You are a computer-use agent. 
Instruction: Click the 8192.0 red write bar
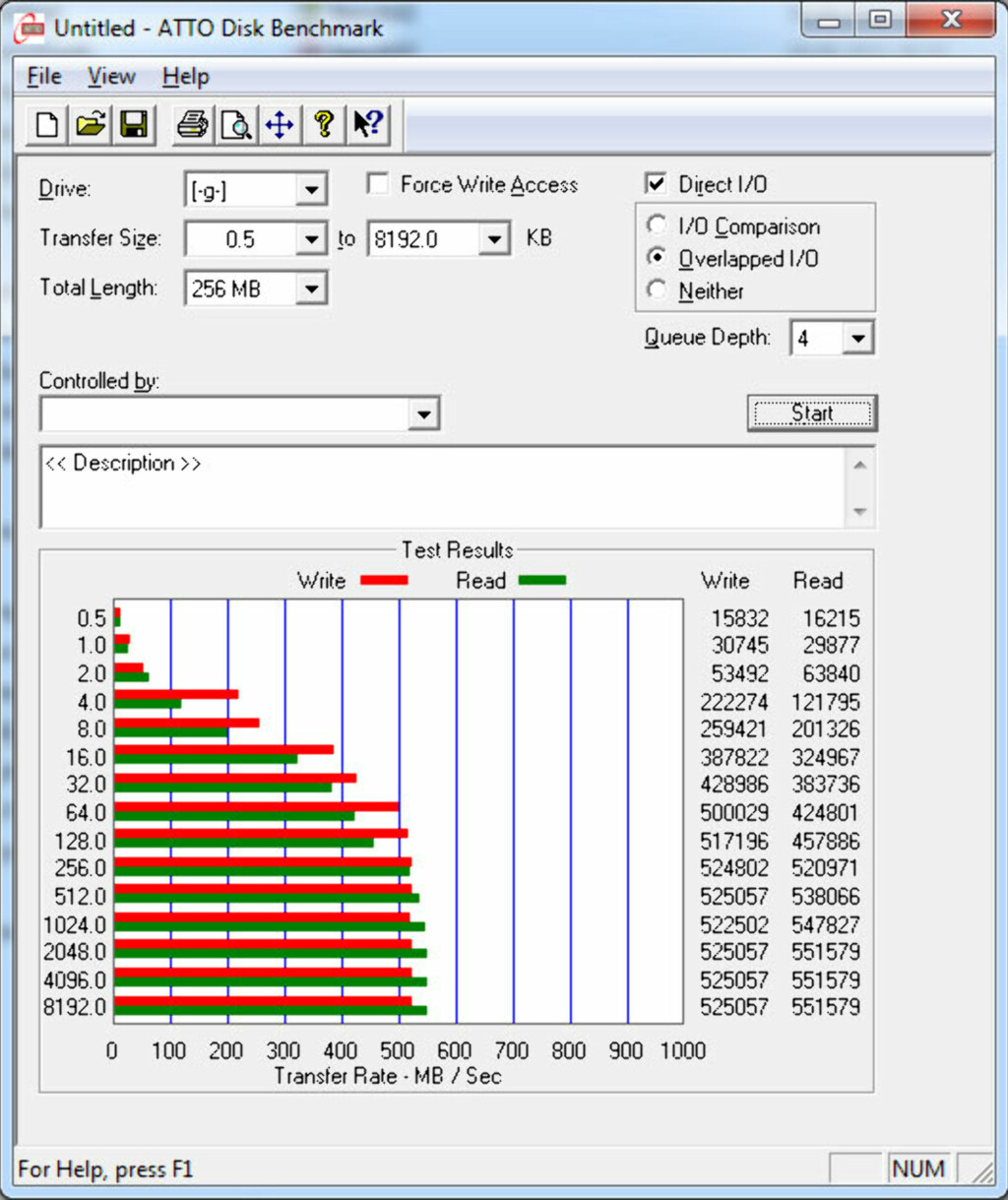(x=263, y=1001)
